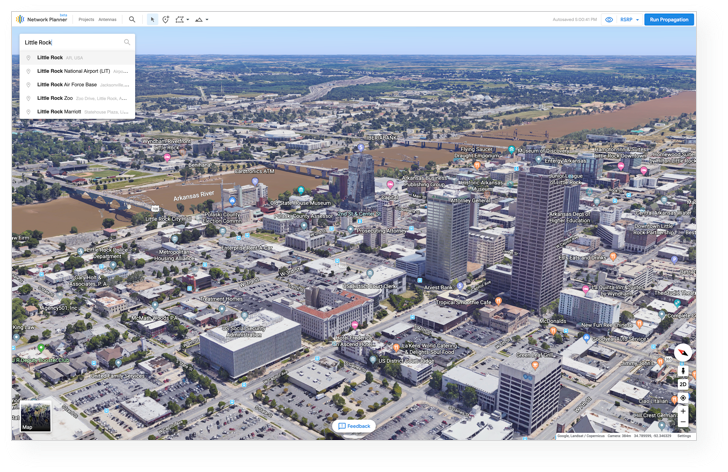Click the Run Propagation button
The height and width of the screenshot is (472, 728).
(669, 19)
